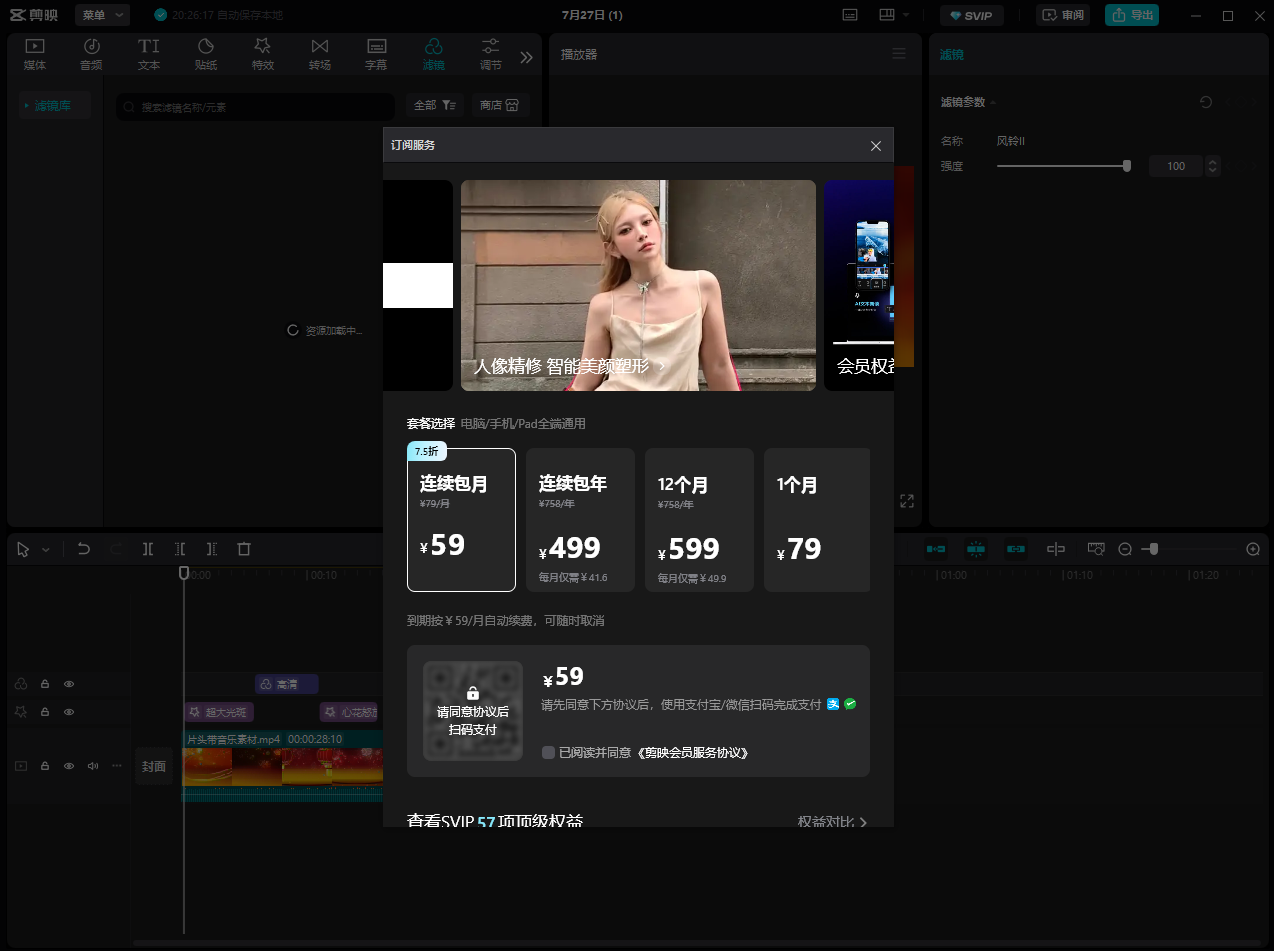The image size is (1274, 951).
Task: Click the delete-left trim icon
Action: coord(180,549)
